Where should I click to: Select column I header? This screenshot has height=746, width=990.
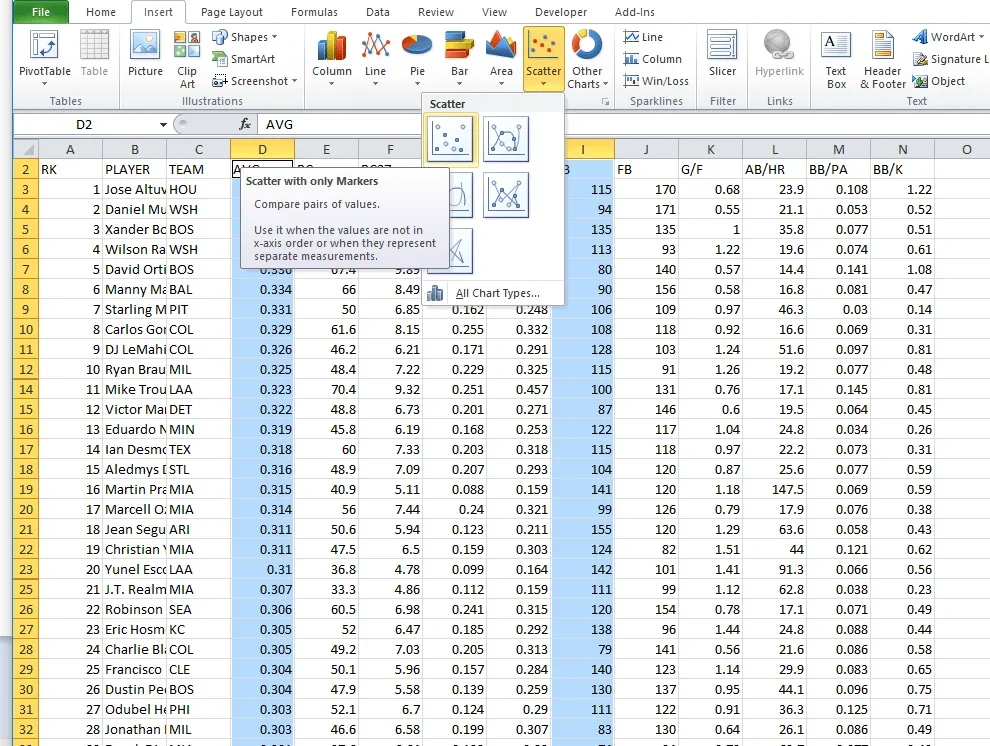click(582, 149)
